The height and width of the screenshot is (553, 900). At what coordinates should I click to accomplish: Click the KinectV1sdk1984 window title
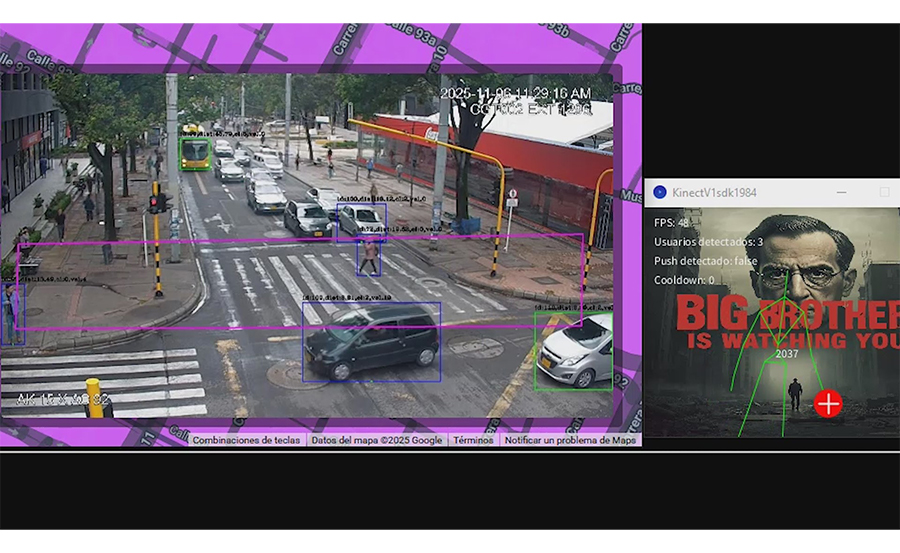[716, 192]
